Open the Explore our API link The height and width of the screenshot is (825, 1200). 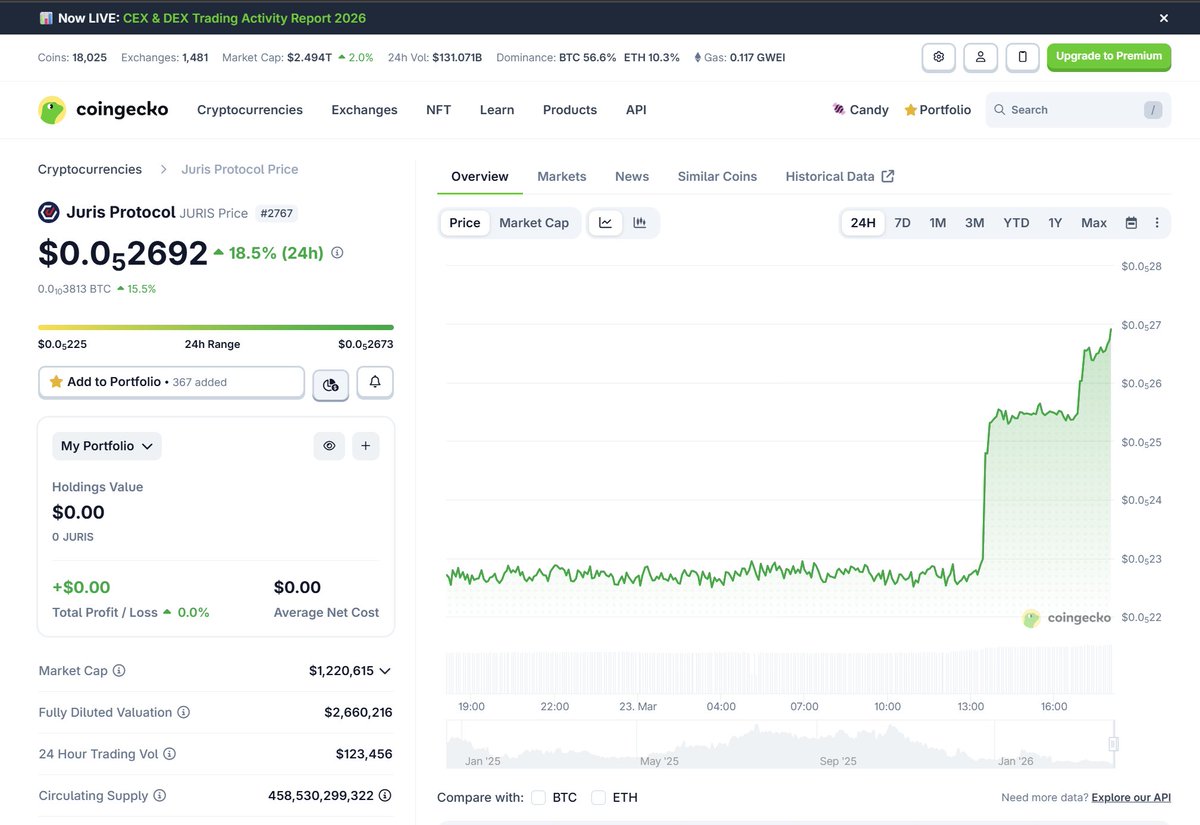(1131, 797)
